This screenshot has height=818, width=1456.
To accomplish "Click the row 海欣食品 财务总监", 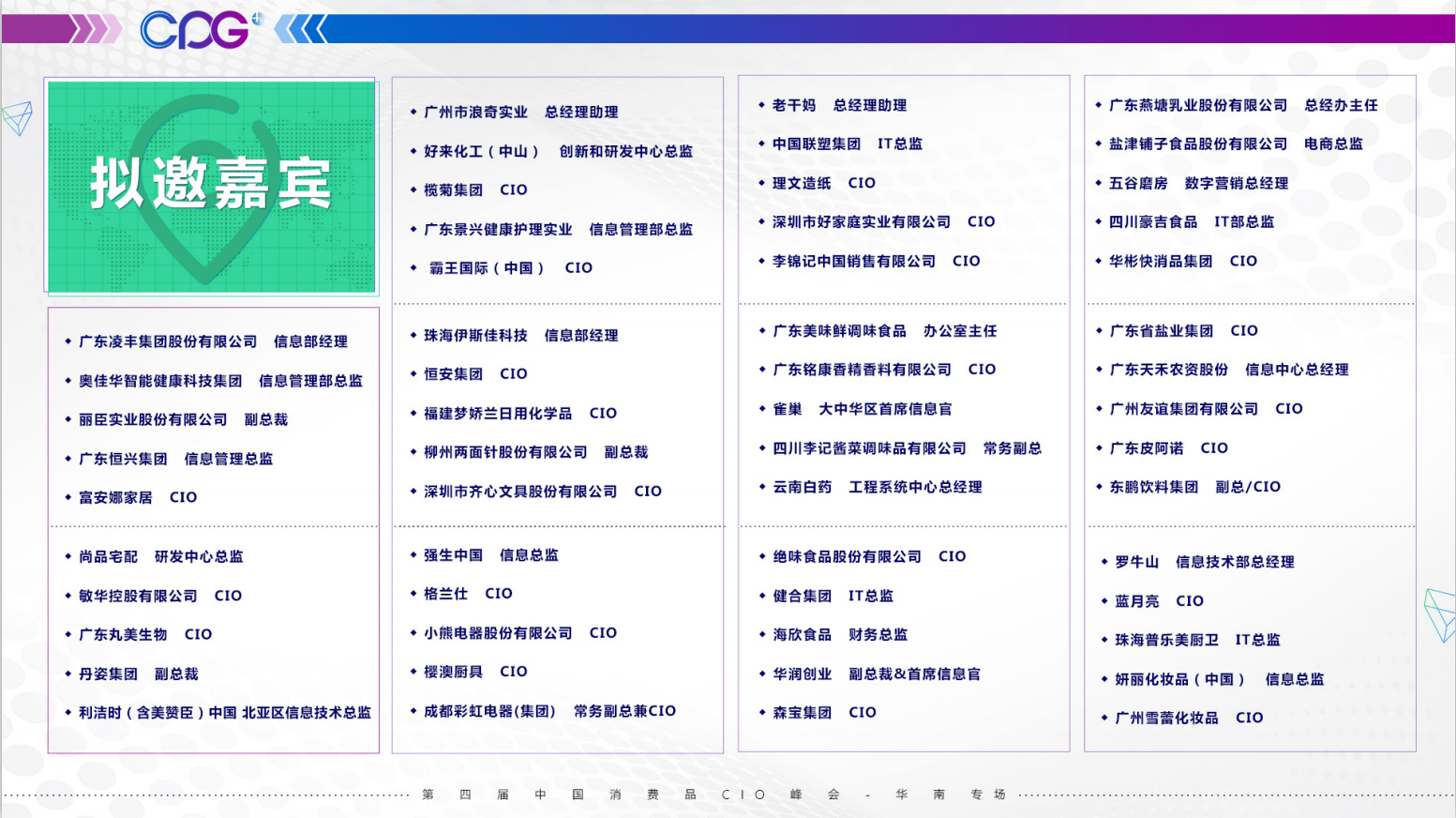I will click(x=833, y=635).
